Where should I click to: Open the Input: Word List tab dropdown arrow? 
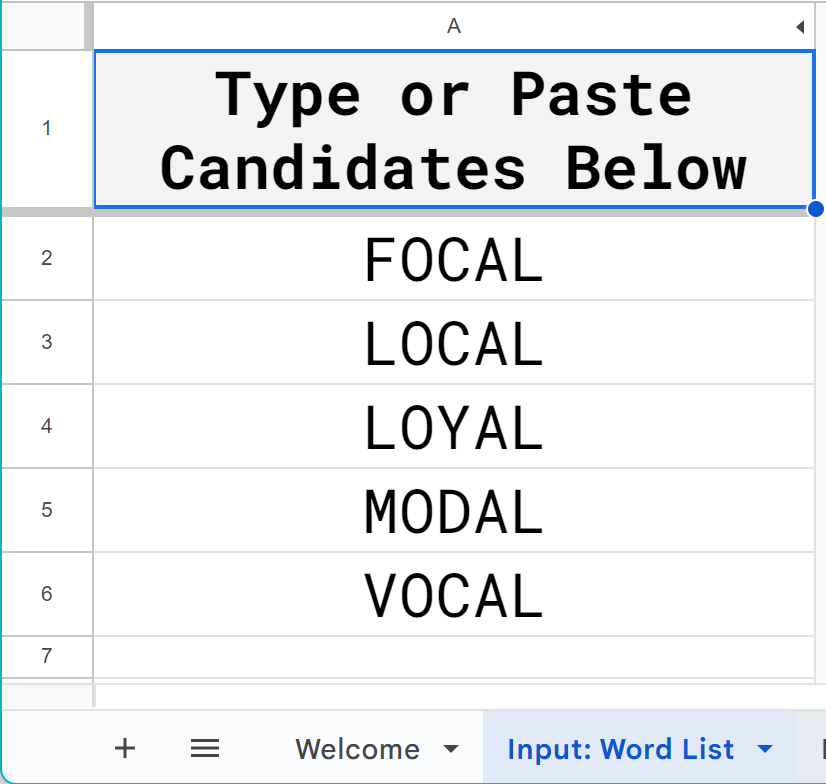[765, 749]
